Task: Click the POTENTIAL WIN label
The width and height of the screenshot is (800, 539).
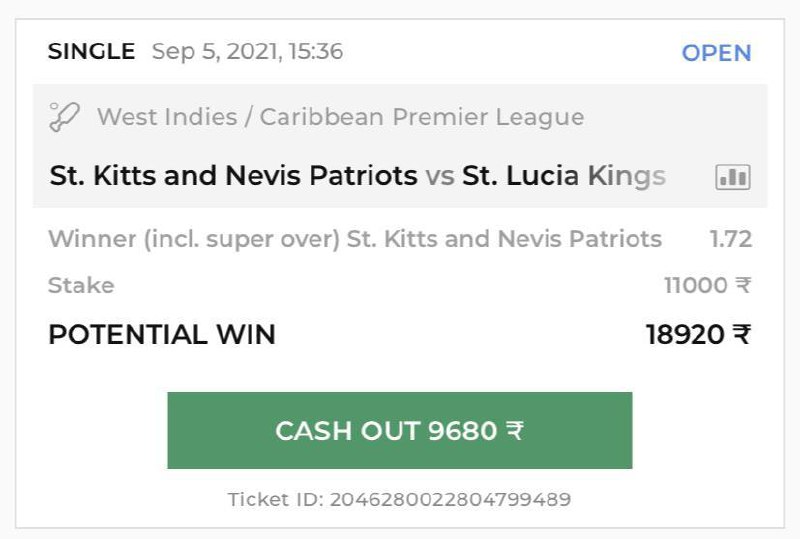Action: (161, 334)
